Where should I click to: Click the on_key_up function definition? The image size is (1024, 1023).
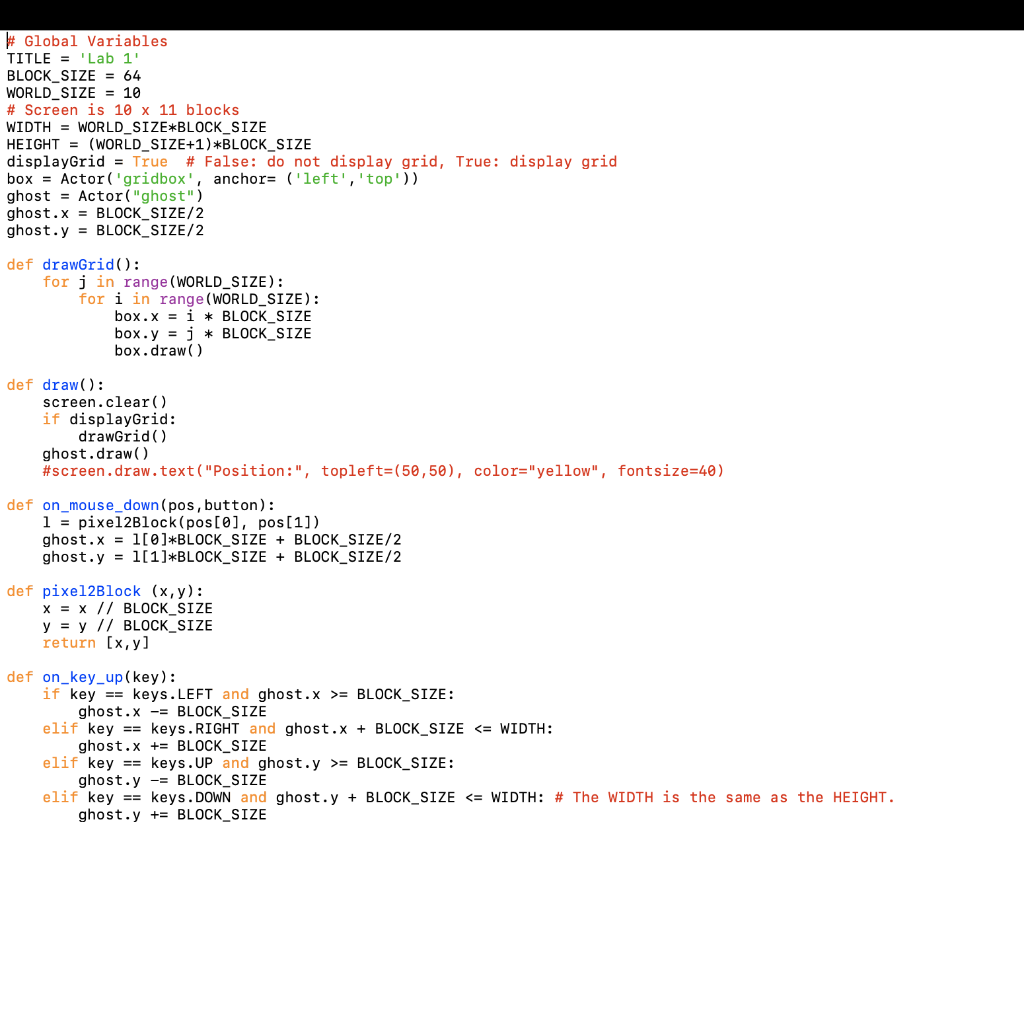click(x=83, y=677)
